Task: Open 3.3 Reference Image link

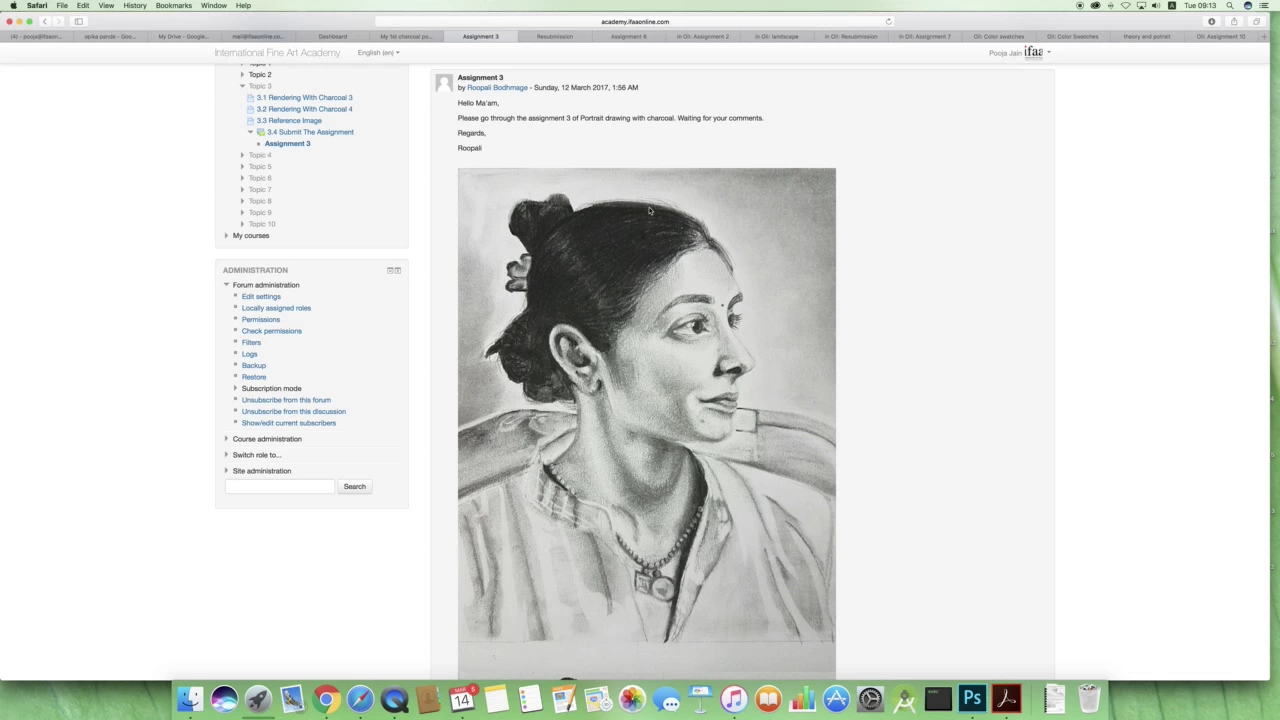Action: tap(289, 121)
